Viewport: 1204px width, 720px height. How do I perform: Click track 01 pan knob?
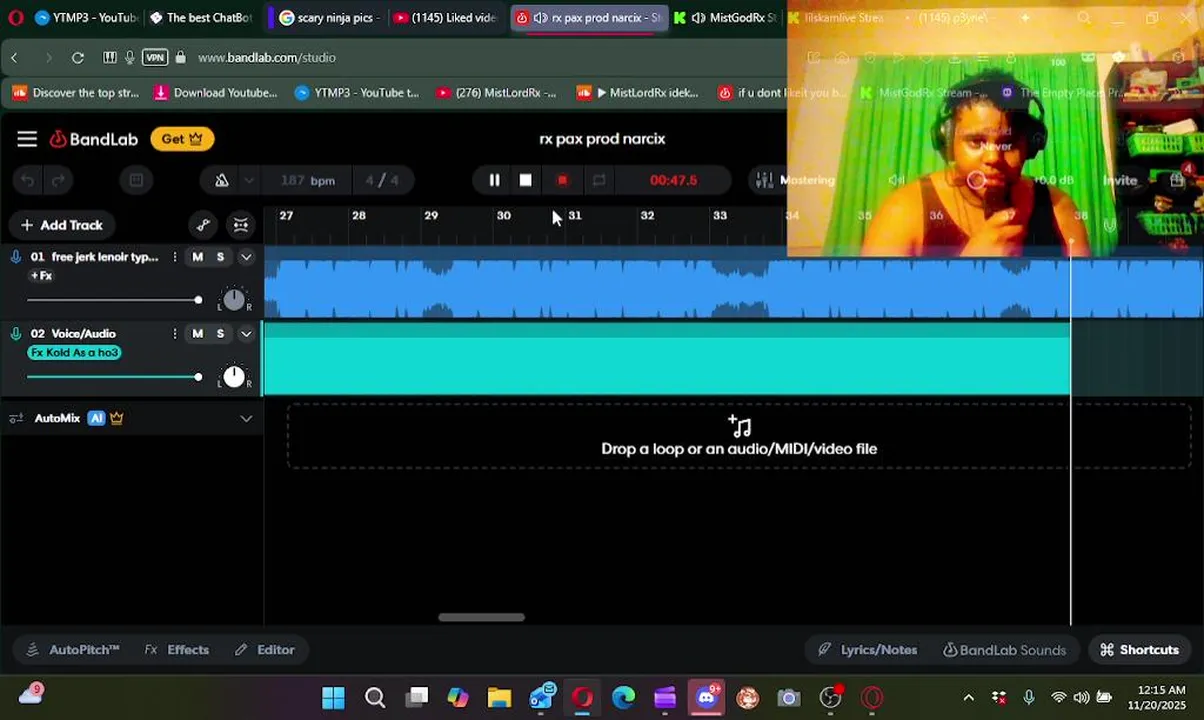coord(234,299)
